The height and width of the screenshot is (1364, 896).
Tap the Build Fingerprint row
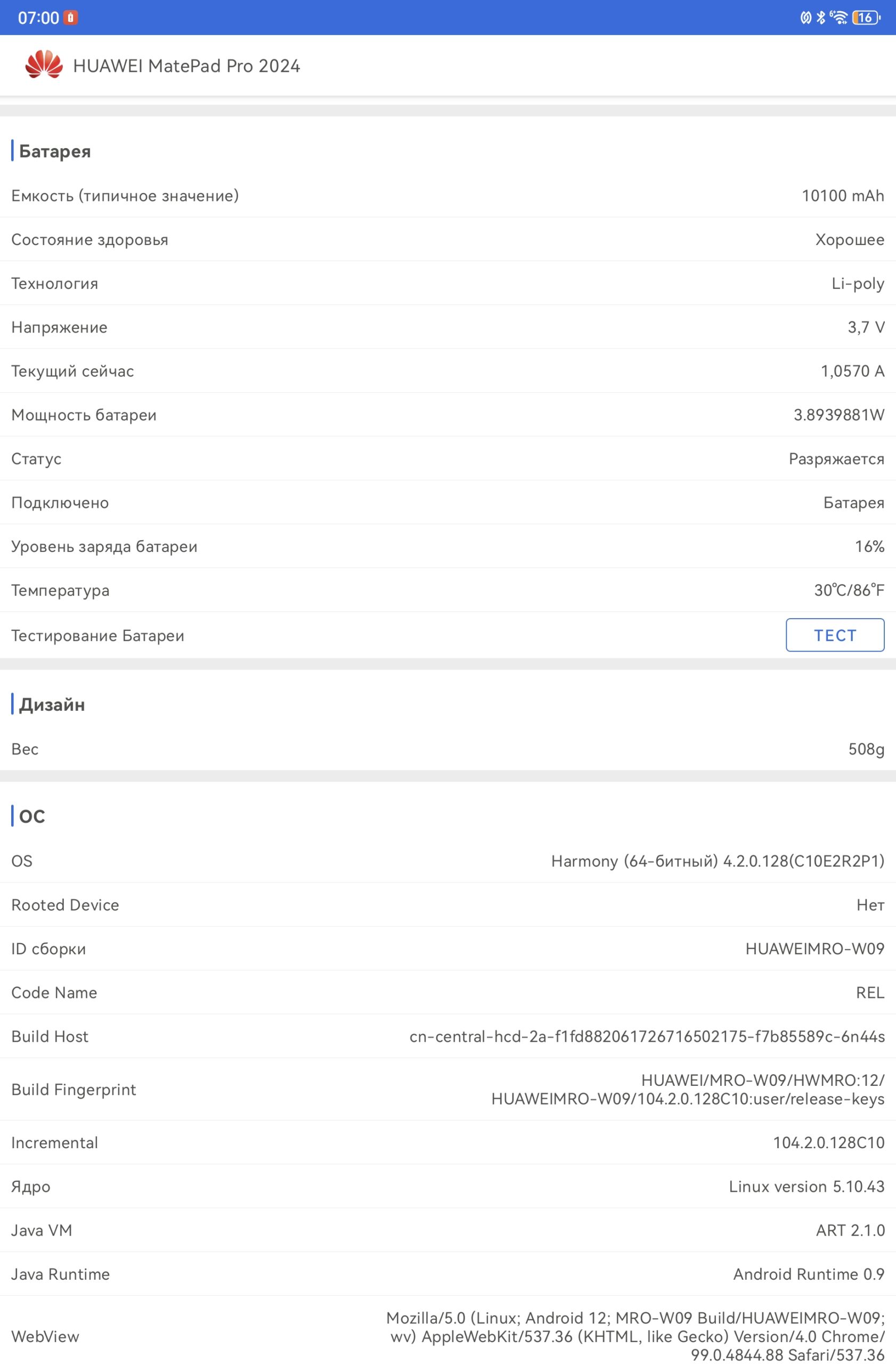(448, 1089)
